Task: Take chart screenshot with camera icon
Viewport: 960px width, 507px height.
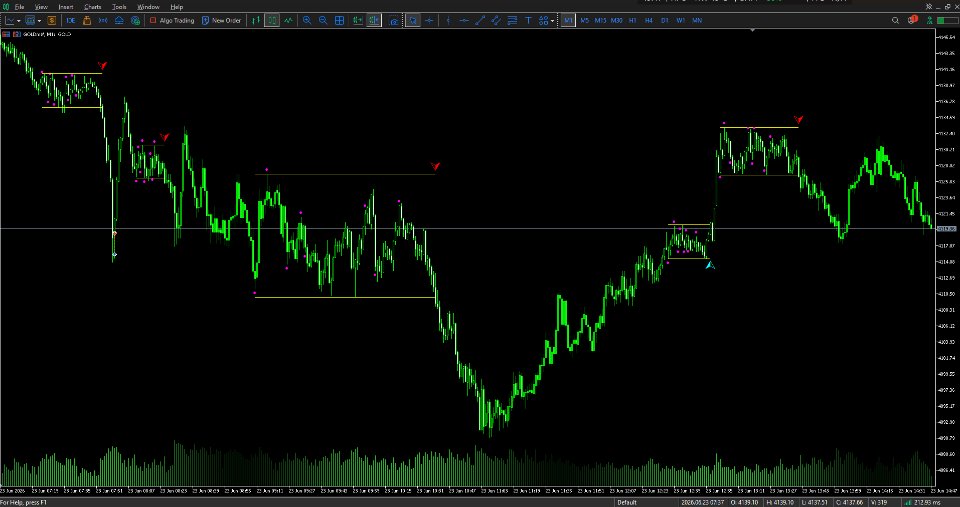Action: coord(394,21)
